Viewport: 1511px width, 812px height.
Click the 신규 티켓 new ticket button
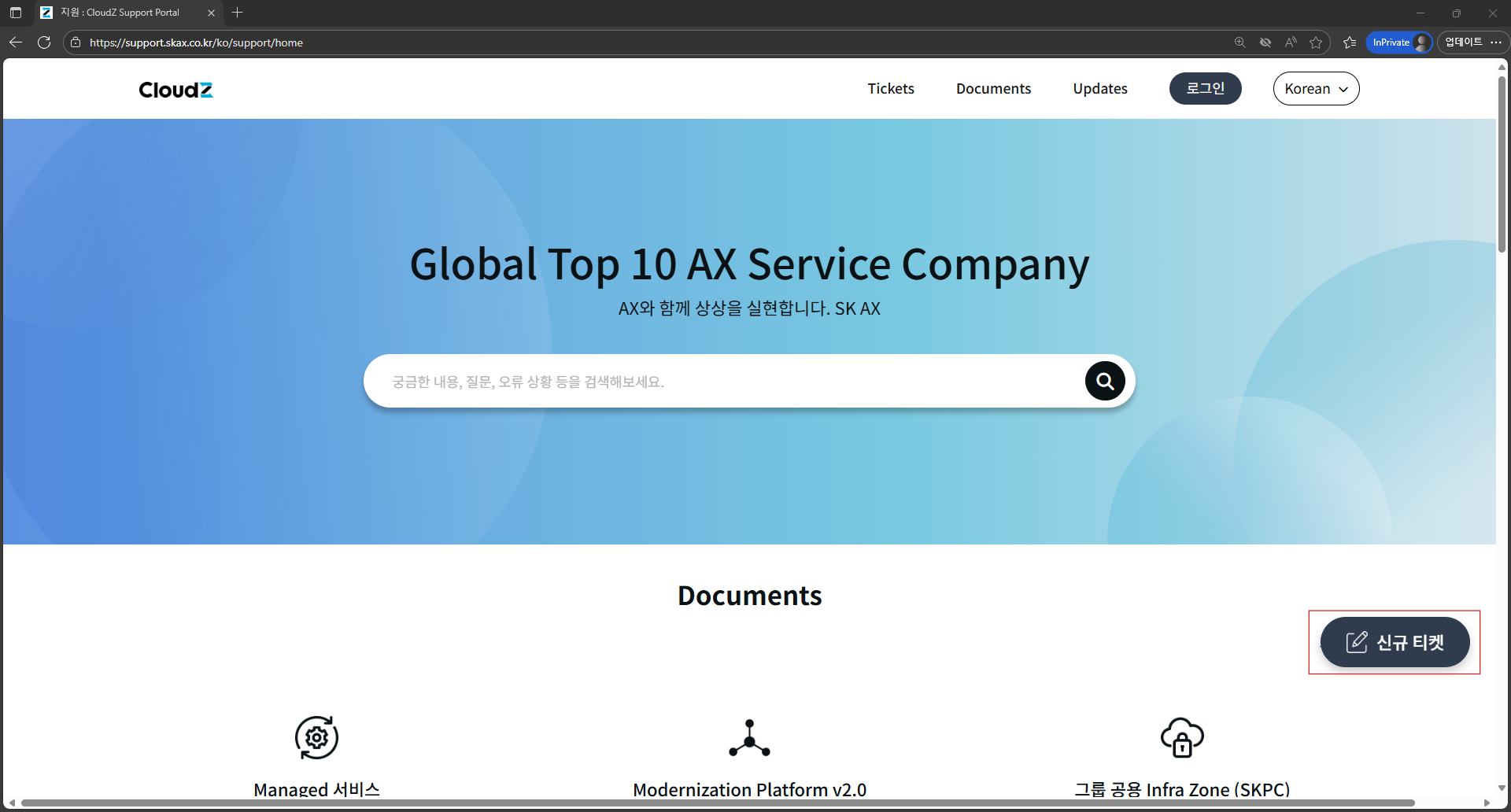1395,642
